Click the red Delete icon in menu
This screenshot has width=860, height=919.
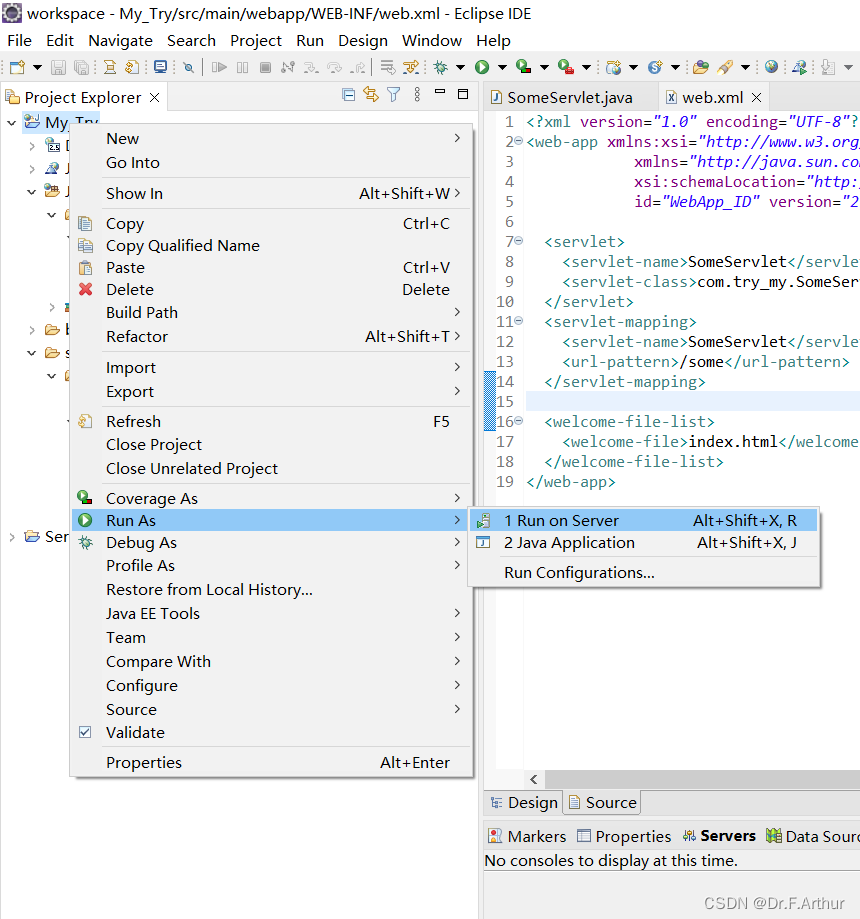[86, 289]
